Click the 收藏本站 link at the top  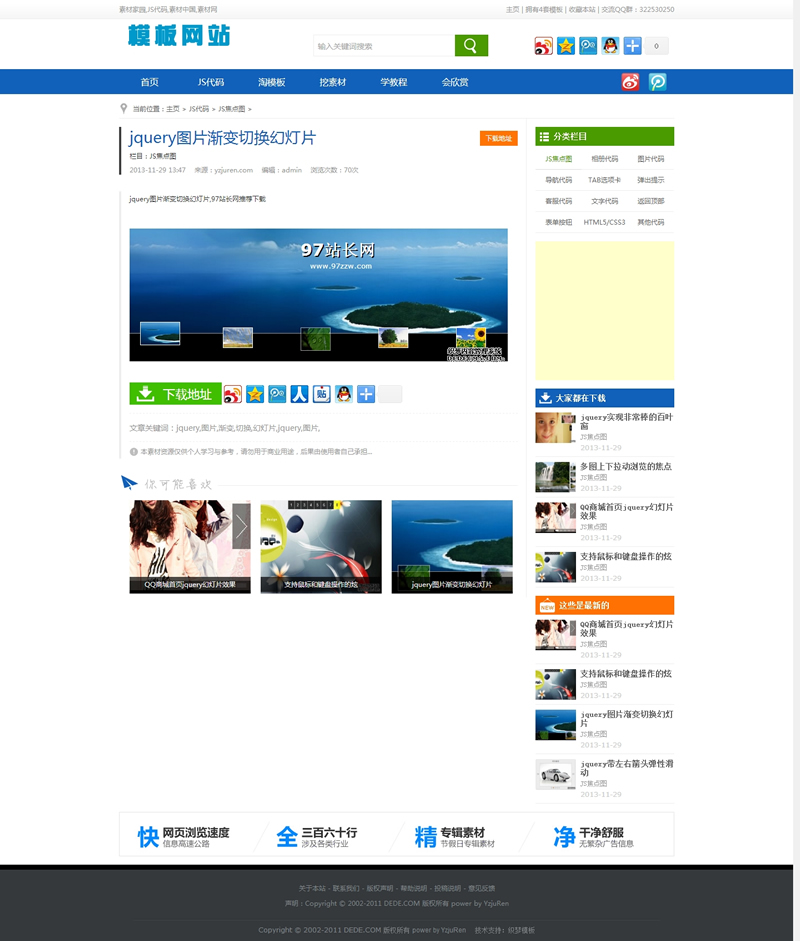[x=582, y=9]
